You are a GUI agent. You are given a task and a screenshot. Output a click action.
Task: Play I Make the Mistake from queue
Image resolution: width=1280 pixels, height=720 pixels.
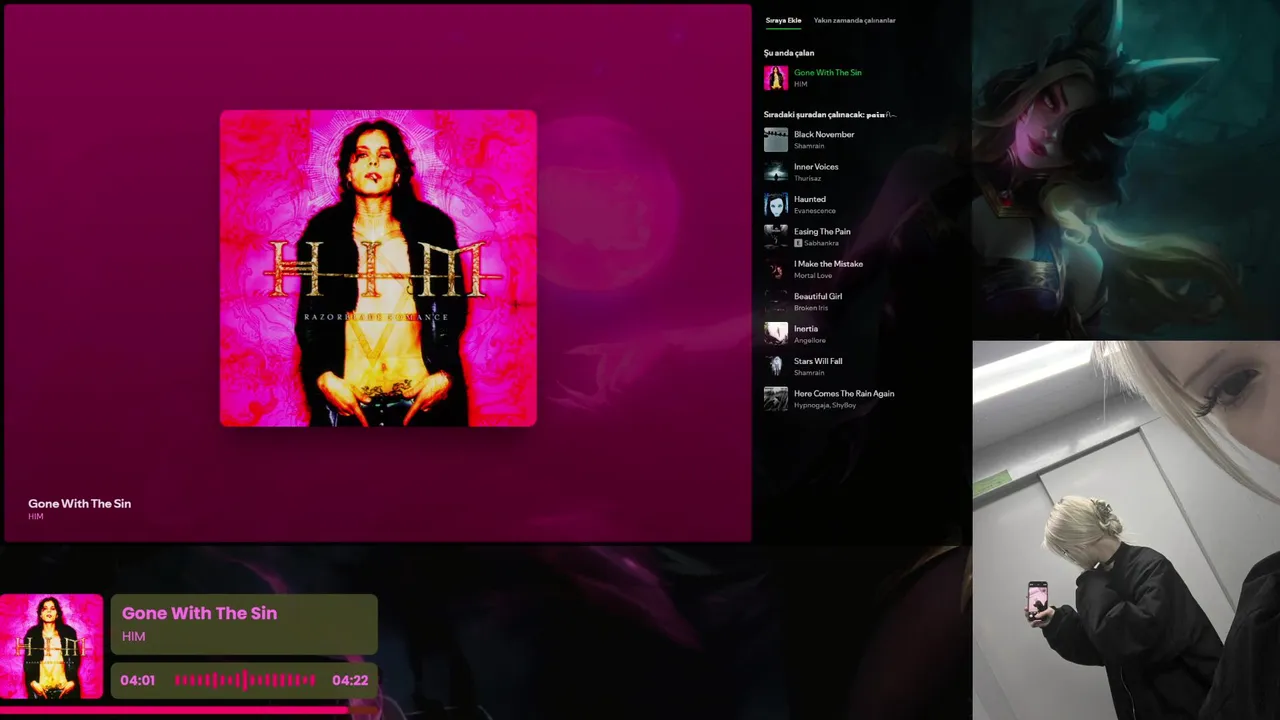pyautogui.click(x=828, y=264)
